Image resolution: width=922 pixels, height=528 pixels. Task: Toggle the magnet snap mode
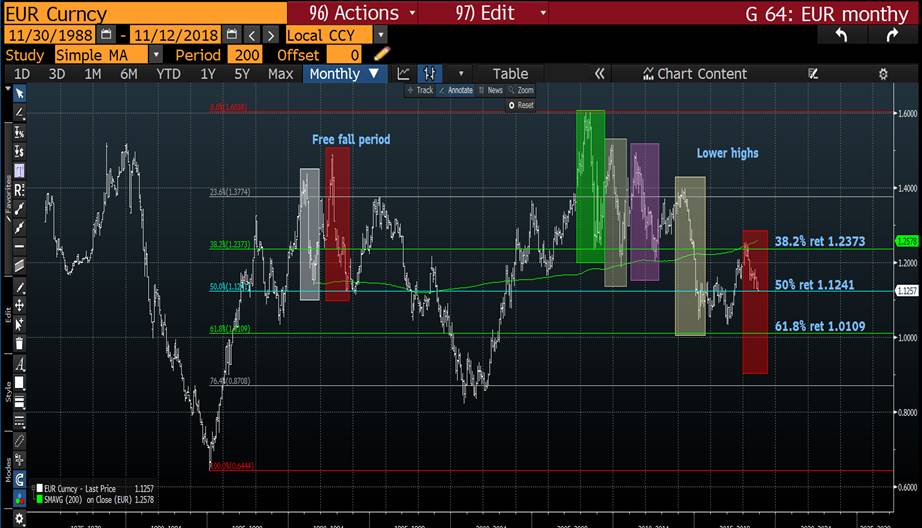click(x=19, y=479)
